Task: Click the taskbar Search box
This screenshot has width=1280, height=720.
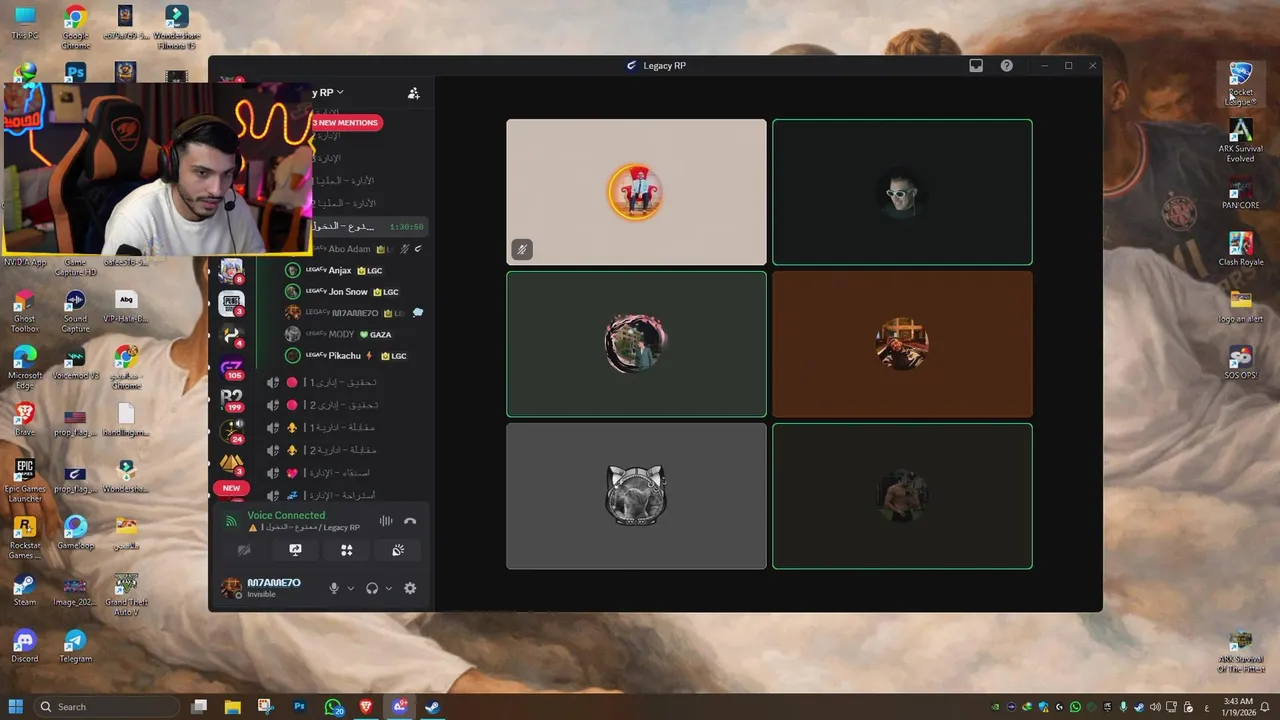Action: pos(106,707)
